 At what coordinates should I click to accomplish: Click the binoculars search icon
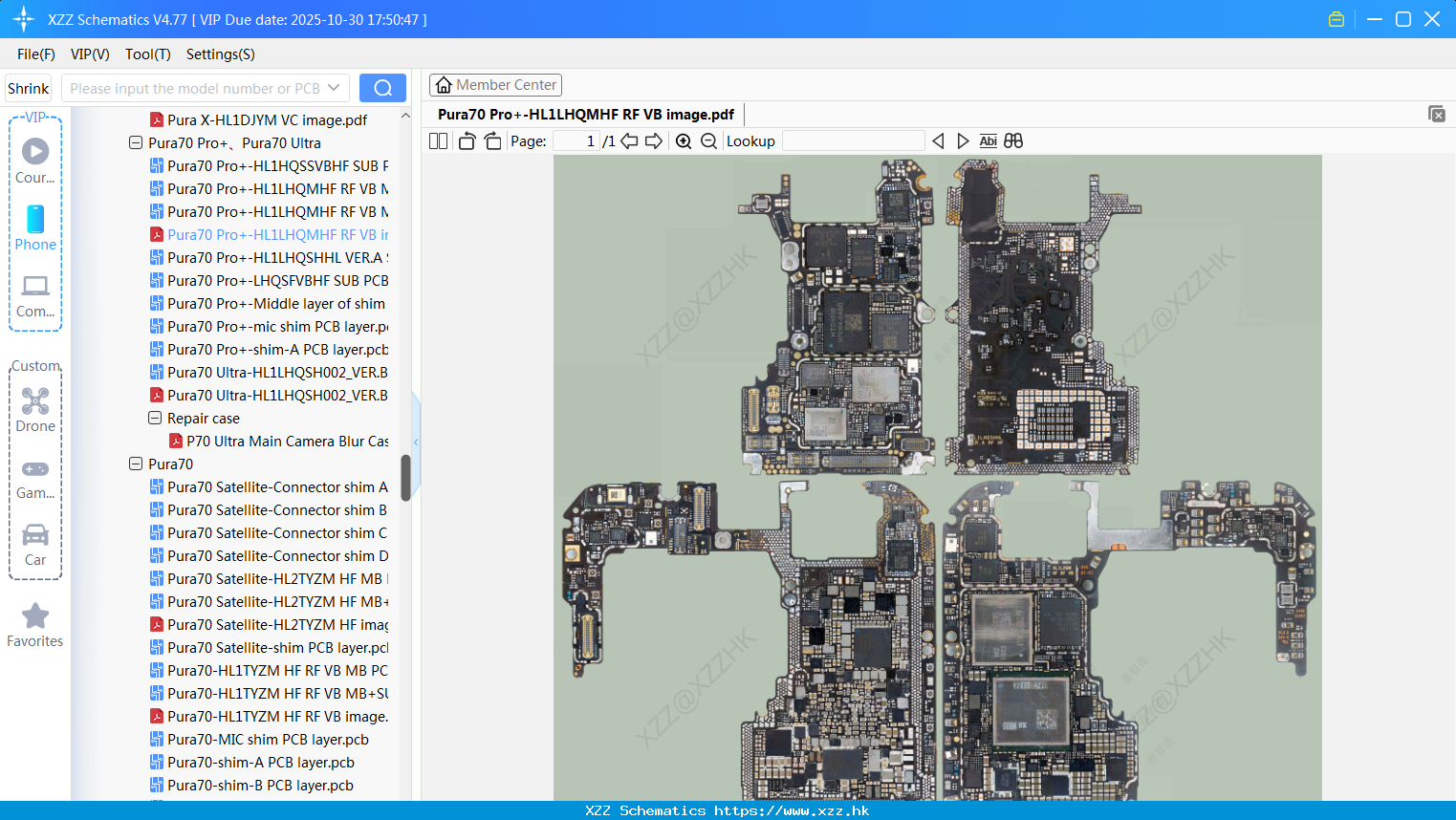[x=1013, y=141]
